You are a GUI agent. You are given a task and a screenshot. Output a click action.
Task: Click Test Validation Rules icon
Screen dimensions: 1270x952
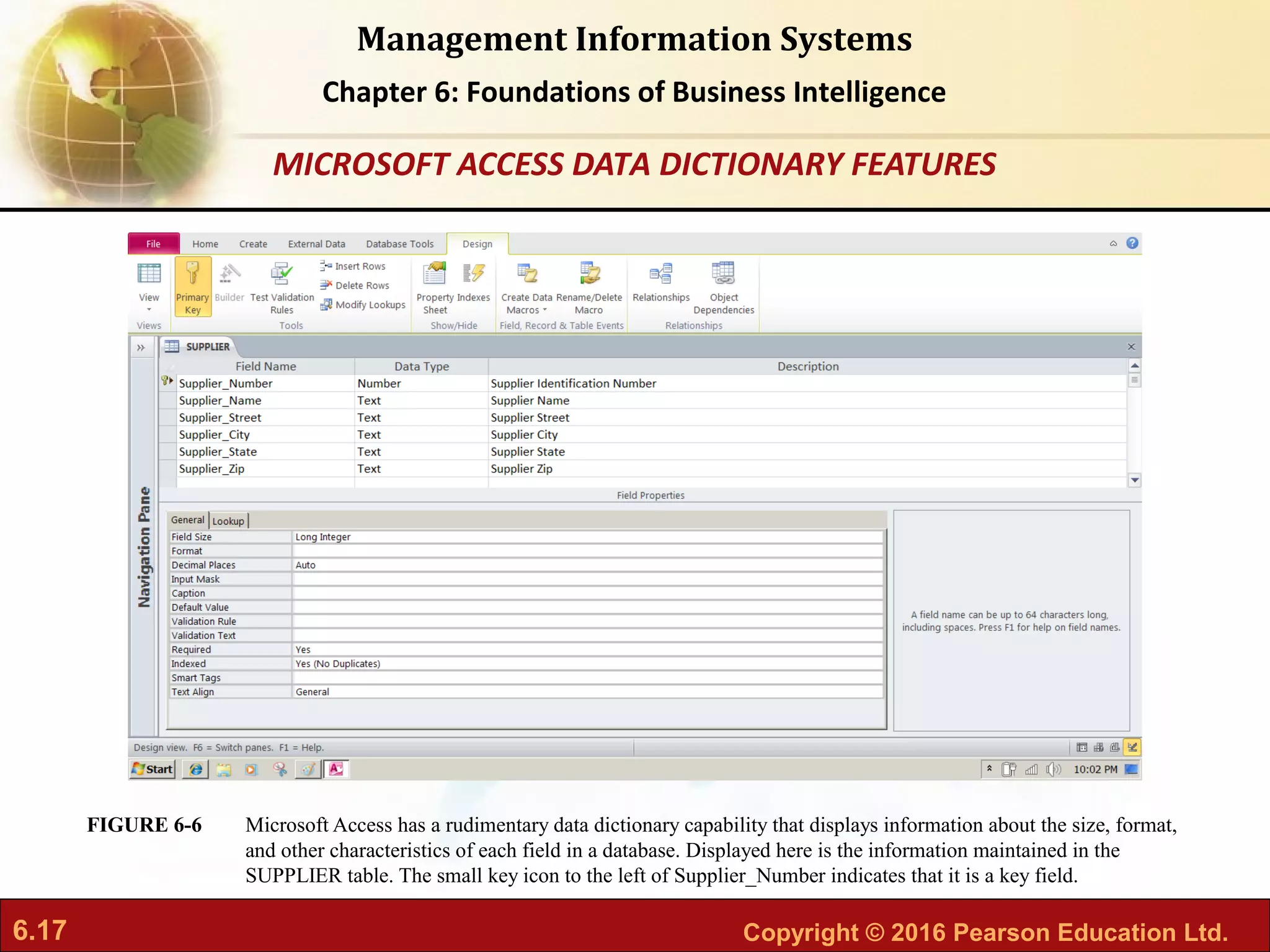(282, 273)
